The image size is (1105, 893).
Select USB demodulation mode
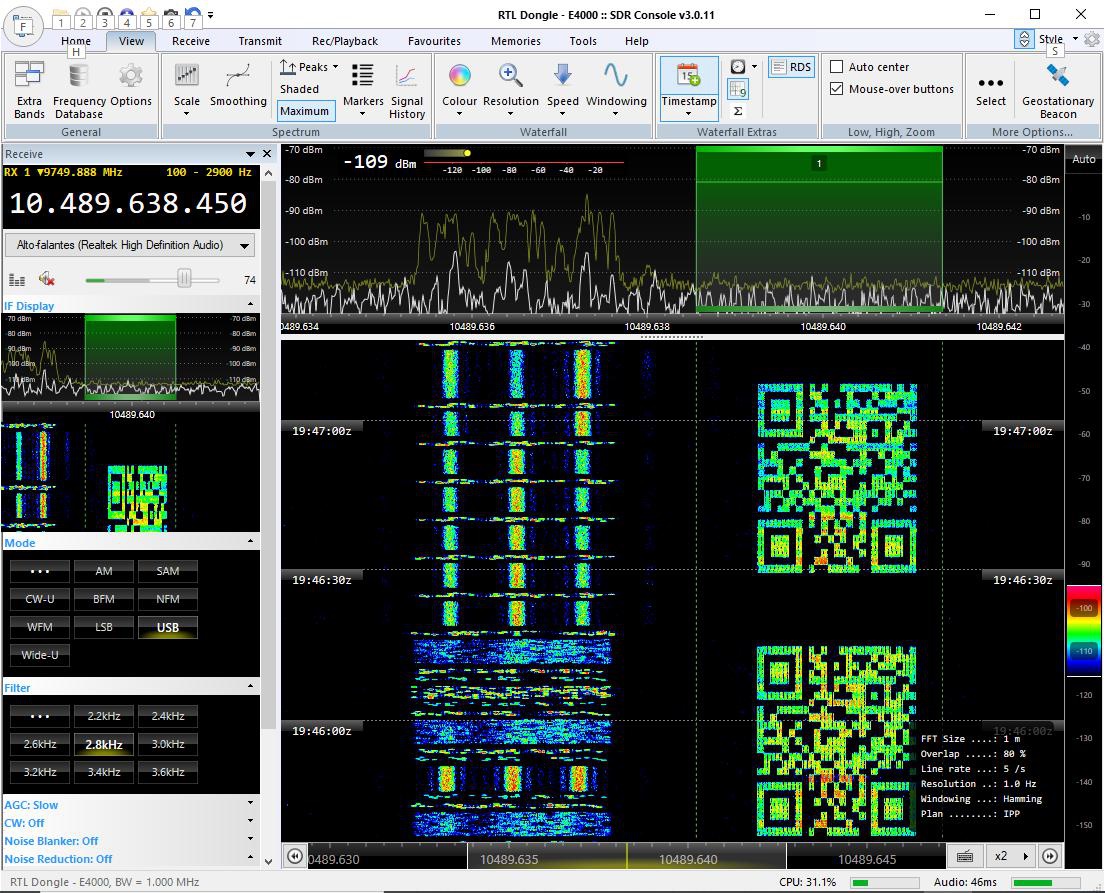click(x=168, y=627)
